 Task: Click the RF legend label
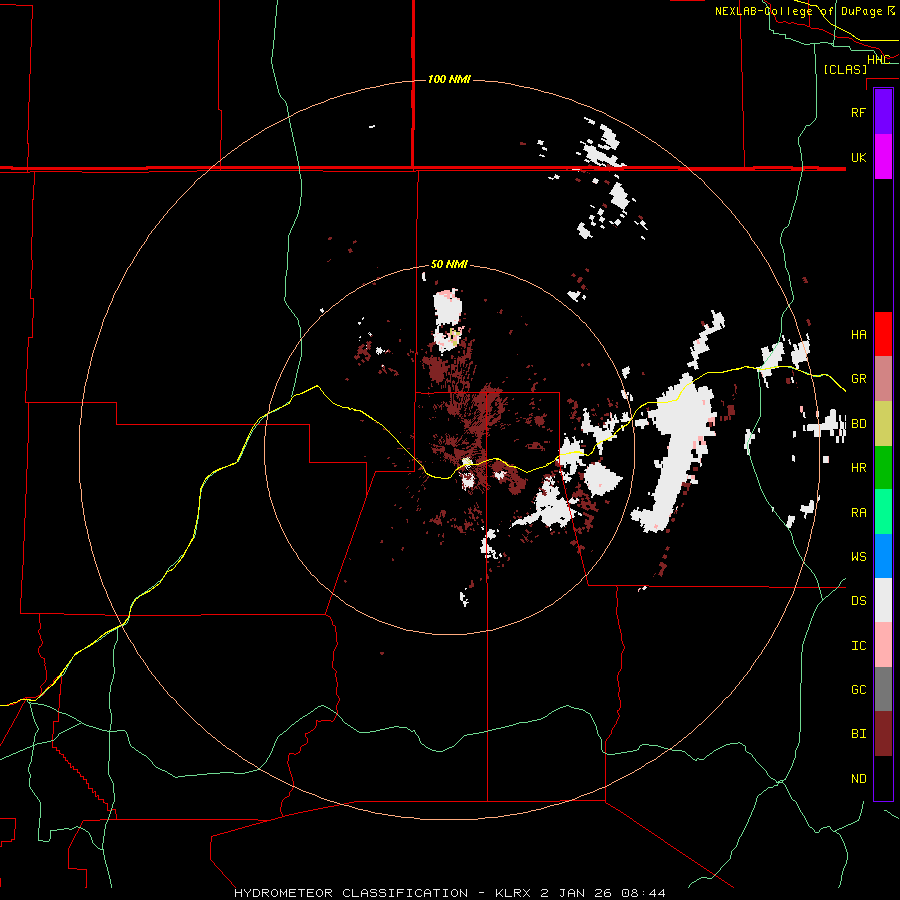[858, 112]
